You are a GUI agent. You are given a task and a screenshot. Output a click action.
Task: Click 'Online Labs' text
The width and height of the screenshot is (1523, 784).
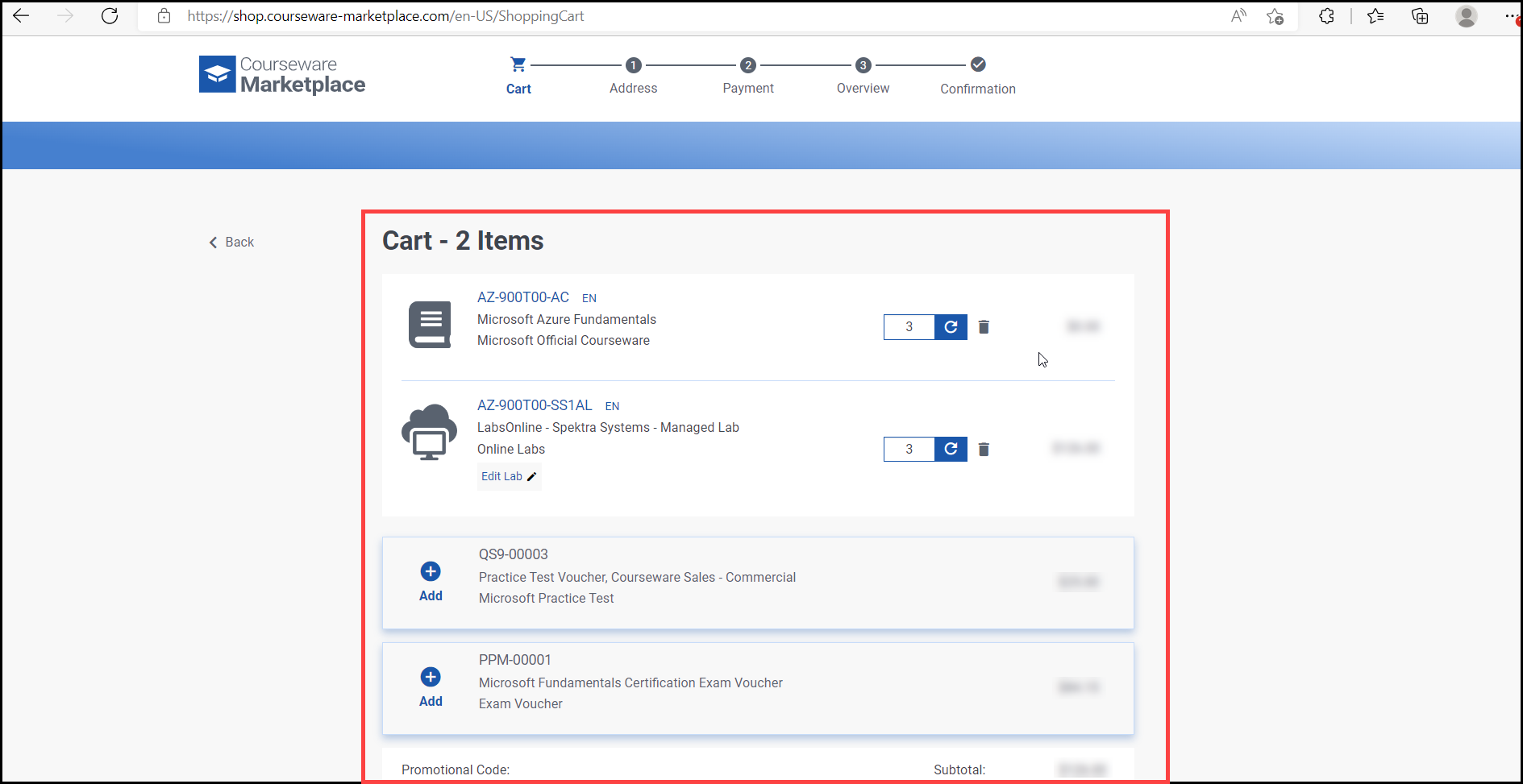tap(511, 449)
